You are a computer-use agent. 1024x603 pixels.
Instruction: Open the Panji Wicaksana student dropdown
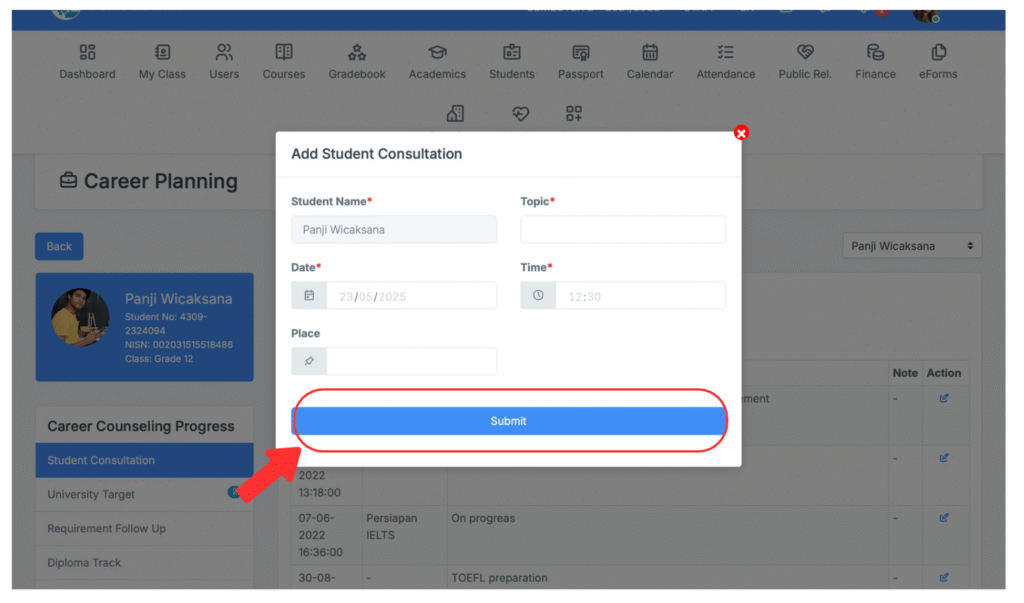pyautogui.click(x=911, y=246)
